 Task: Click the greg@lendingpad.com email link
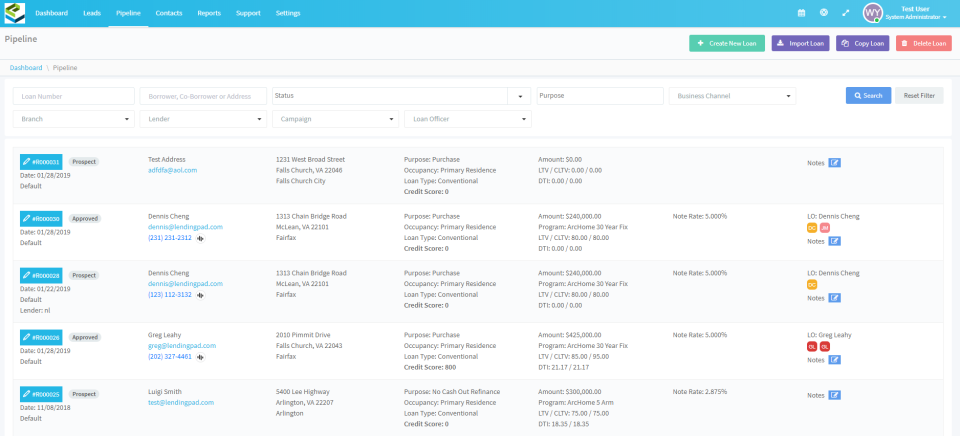[182, 345]
